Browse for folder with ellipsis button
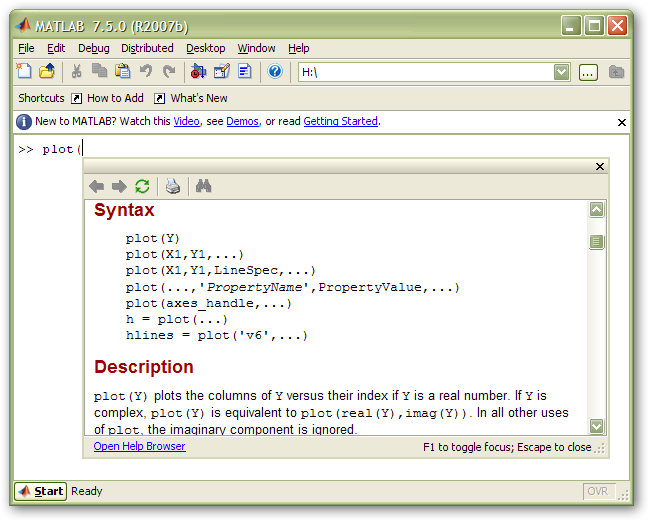This screenshot has height=520, width=648. [x=588, y=72]
